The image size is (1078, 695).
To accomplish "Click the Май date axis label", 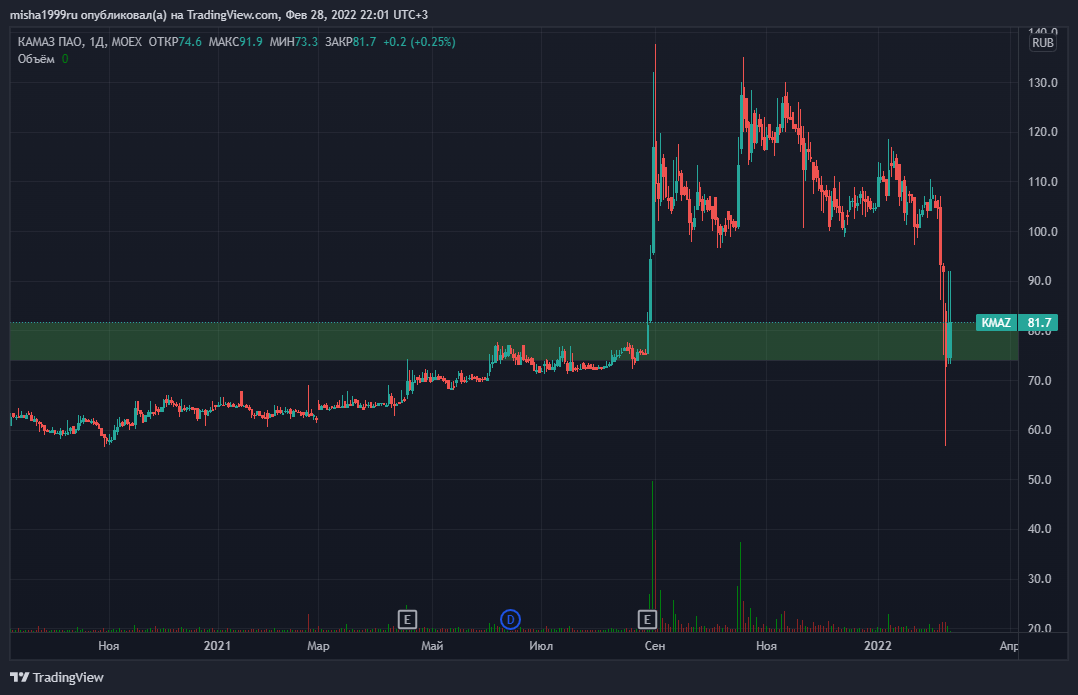I will coord(432,646).
